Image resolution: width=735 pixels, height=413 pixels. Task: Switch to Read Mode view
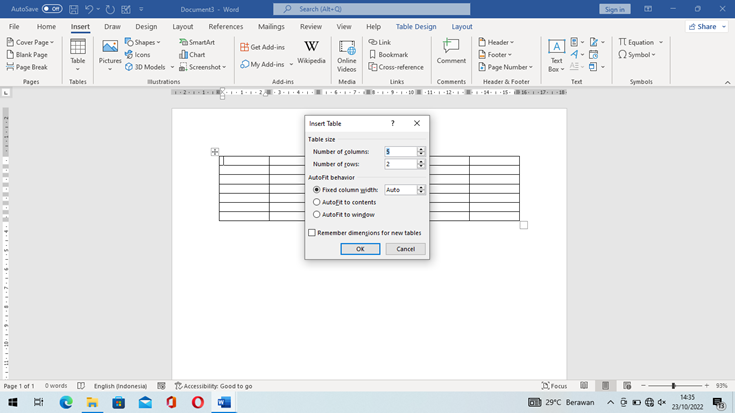(584, 386)
